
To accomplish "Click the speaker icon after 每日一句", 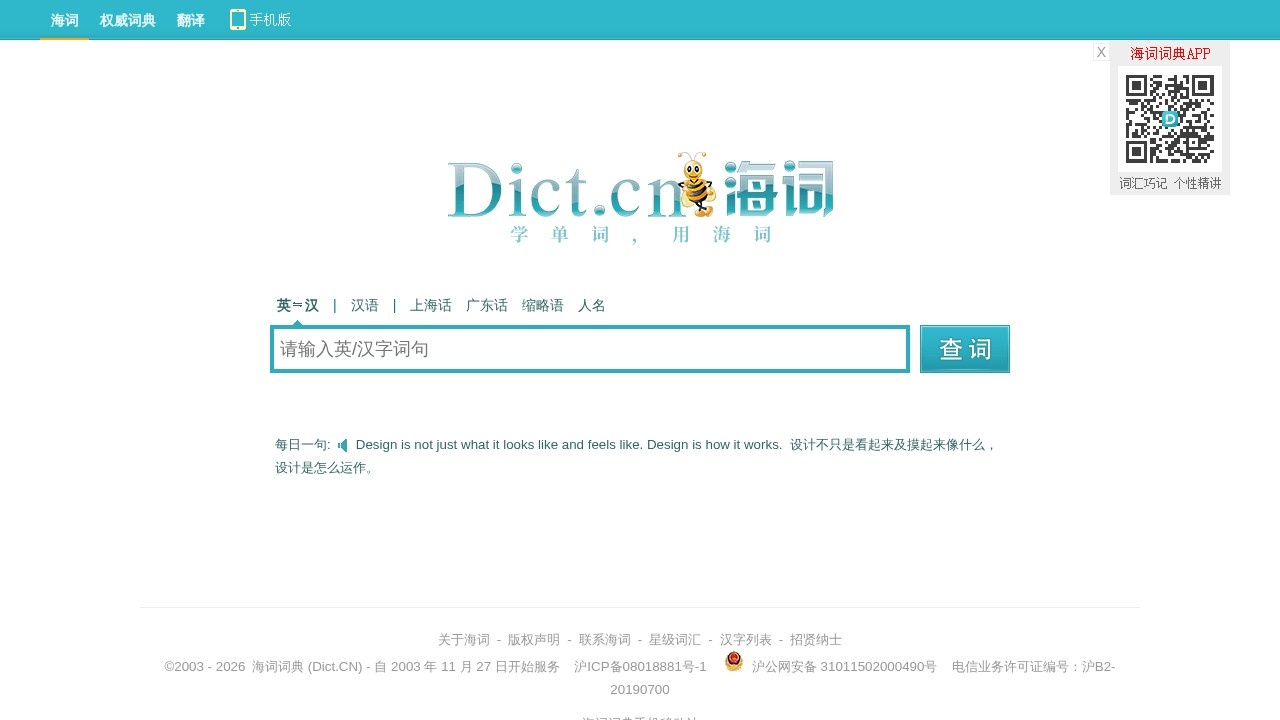I will coord(342,444).
